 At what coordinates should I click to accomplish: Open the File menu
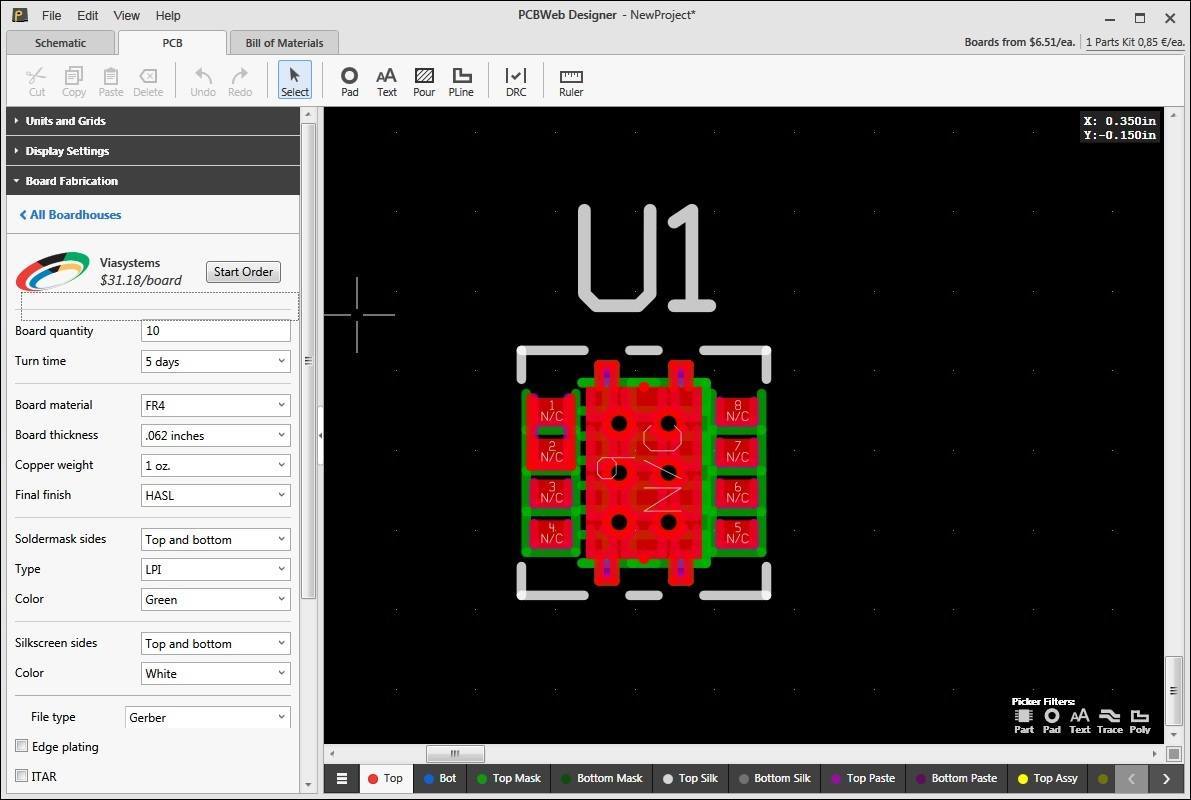pos(52,15)
